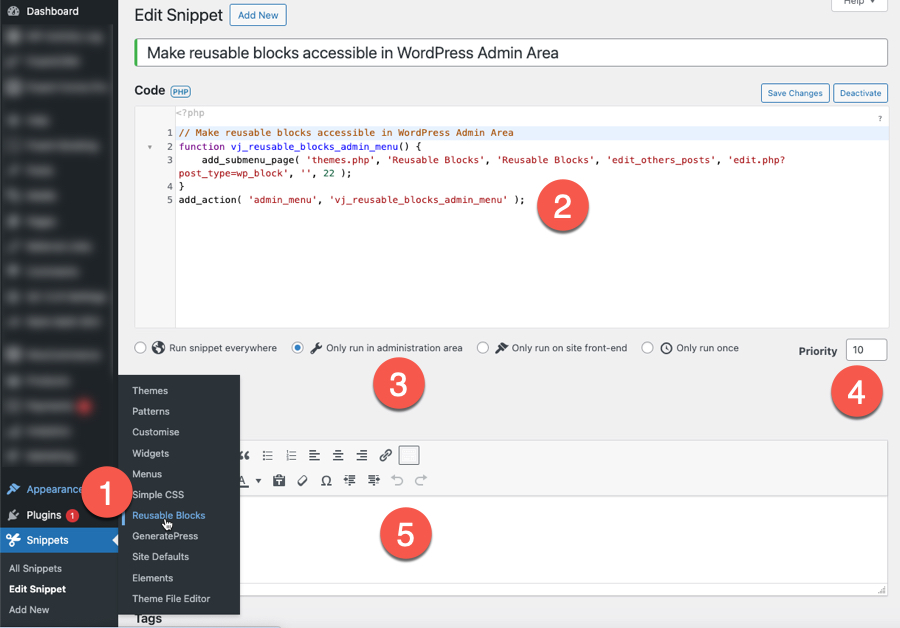900x628 pixels.
Task: Open Reusable Blocks in Appearance submenu
Action: point(168,515)
